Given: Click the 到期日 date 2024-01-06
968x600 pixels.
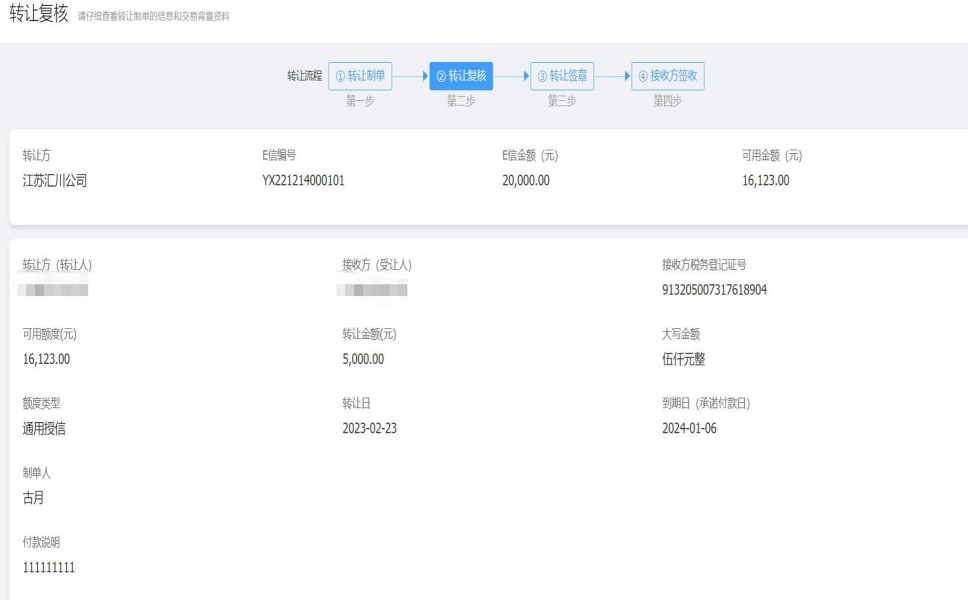Looking at the screenshot, I should click(689, 429).
